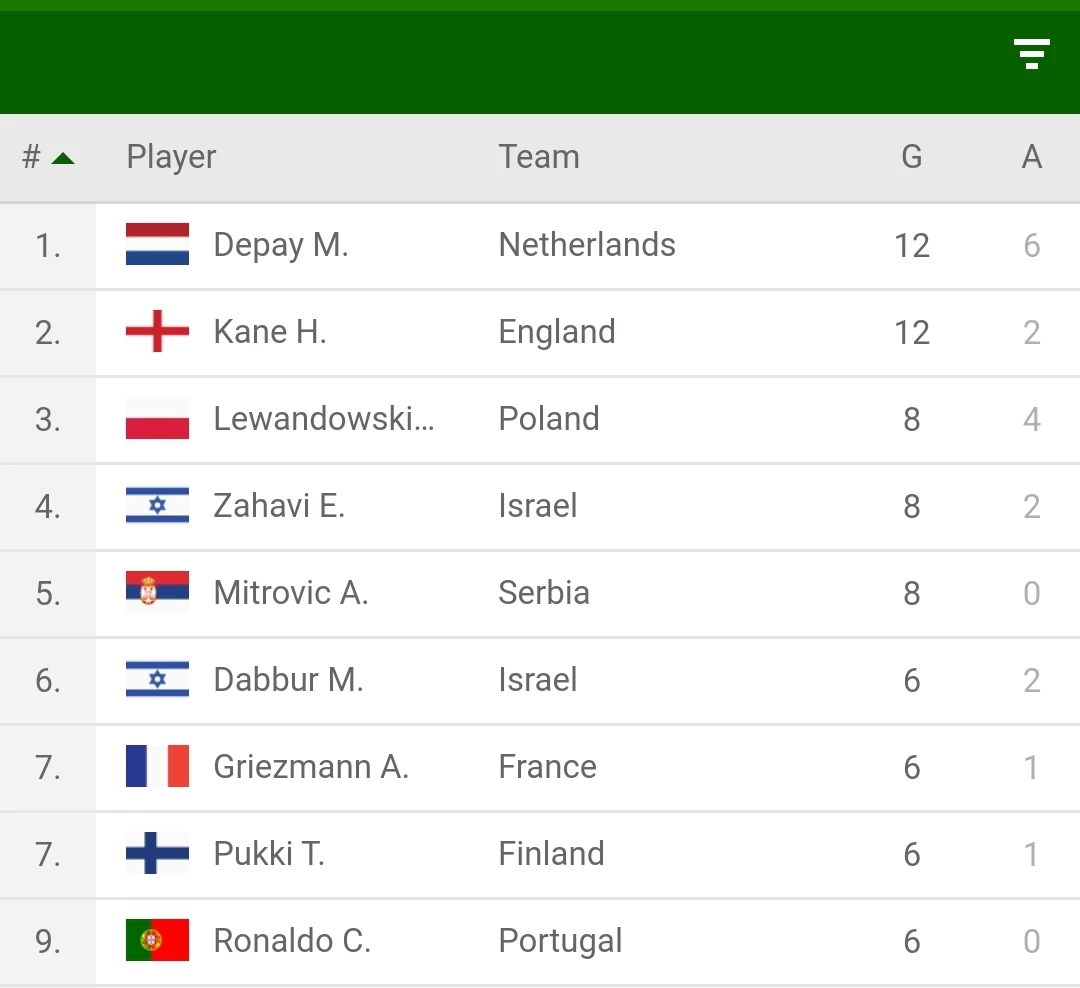Click the Serbia flag icon
This screenshot has width=1080, height=988.
157,592
